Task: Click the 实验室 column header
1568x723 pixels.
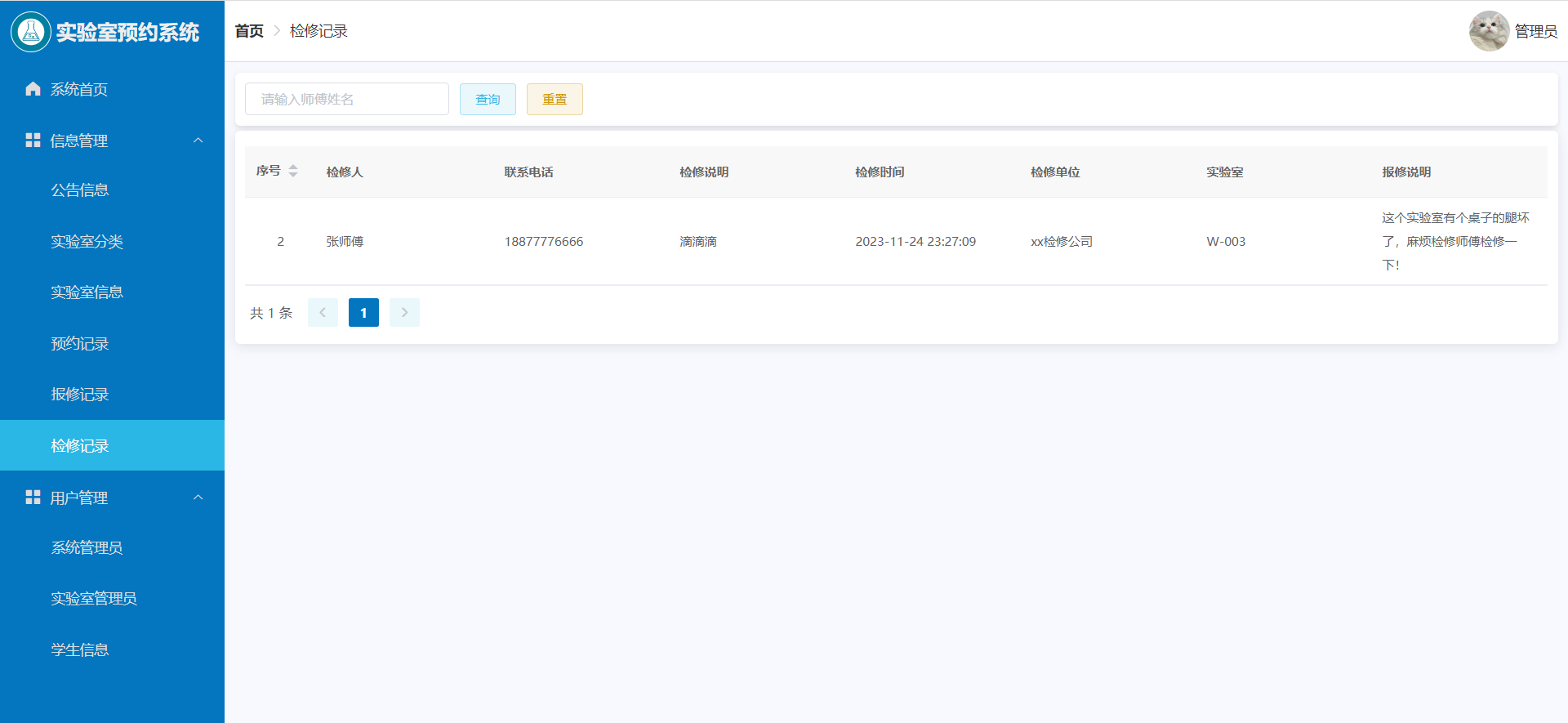Action: tap(1225, 172)
